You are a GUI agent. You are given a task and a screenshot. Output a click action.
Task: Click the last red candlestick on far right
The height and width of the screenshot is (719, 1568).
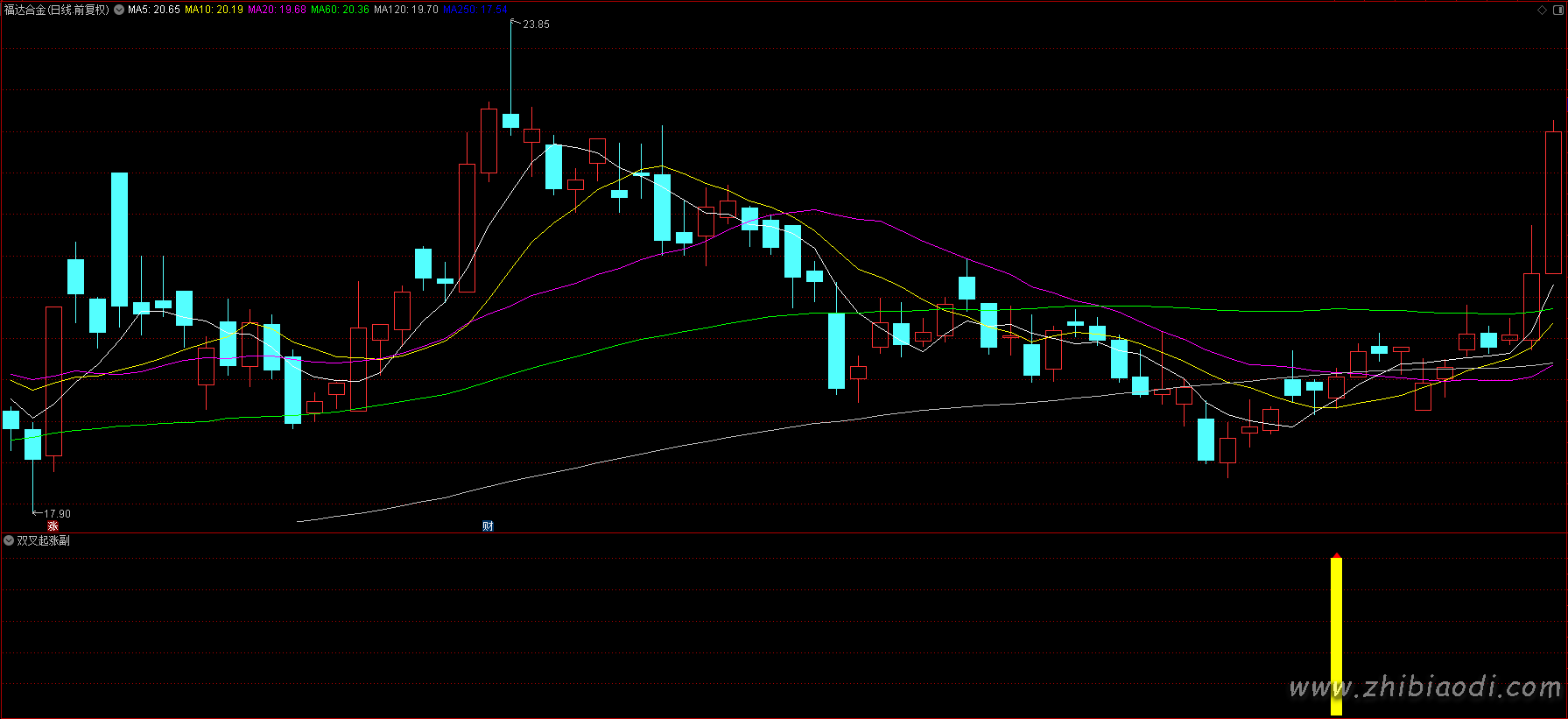point(1553,201)
